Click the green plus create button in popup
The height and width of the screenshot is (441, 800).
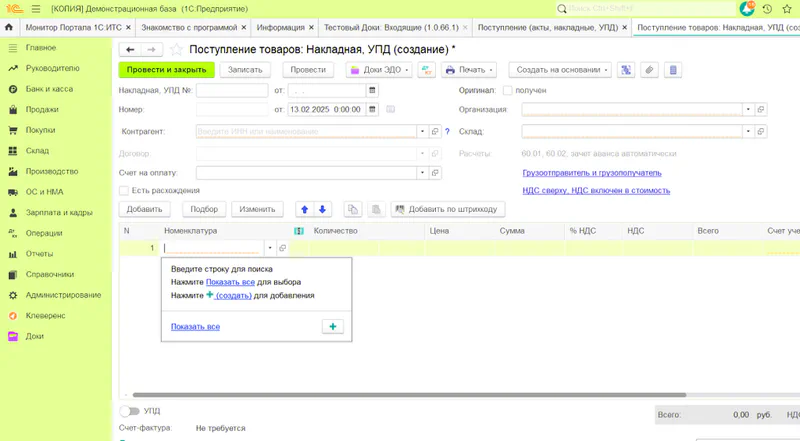(334, 326)
